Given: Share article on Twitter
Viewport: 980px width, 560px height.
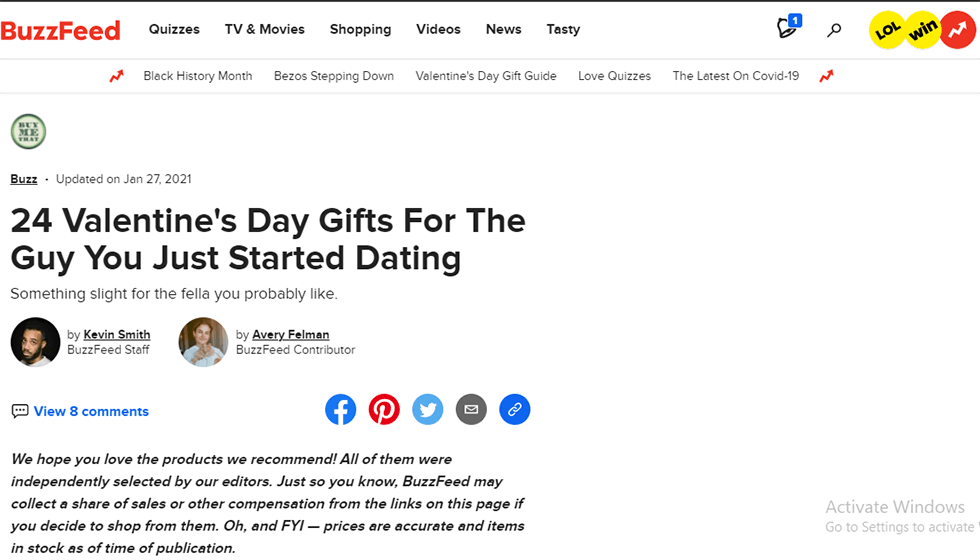Looking at the screenshot, I should click(x=428, y=409).
